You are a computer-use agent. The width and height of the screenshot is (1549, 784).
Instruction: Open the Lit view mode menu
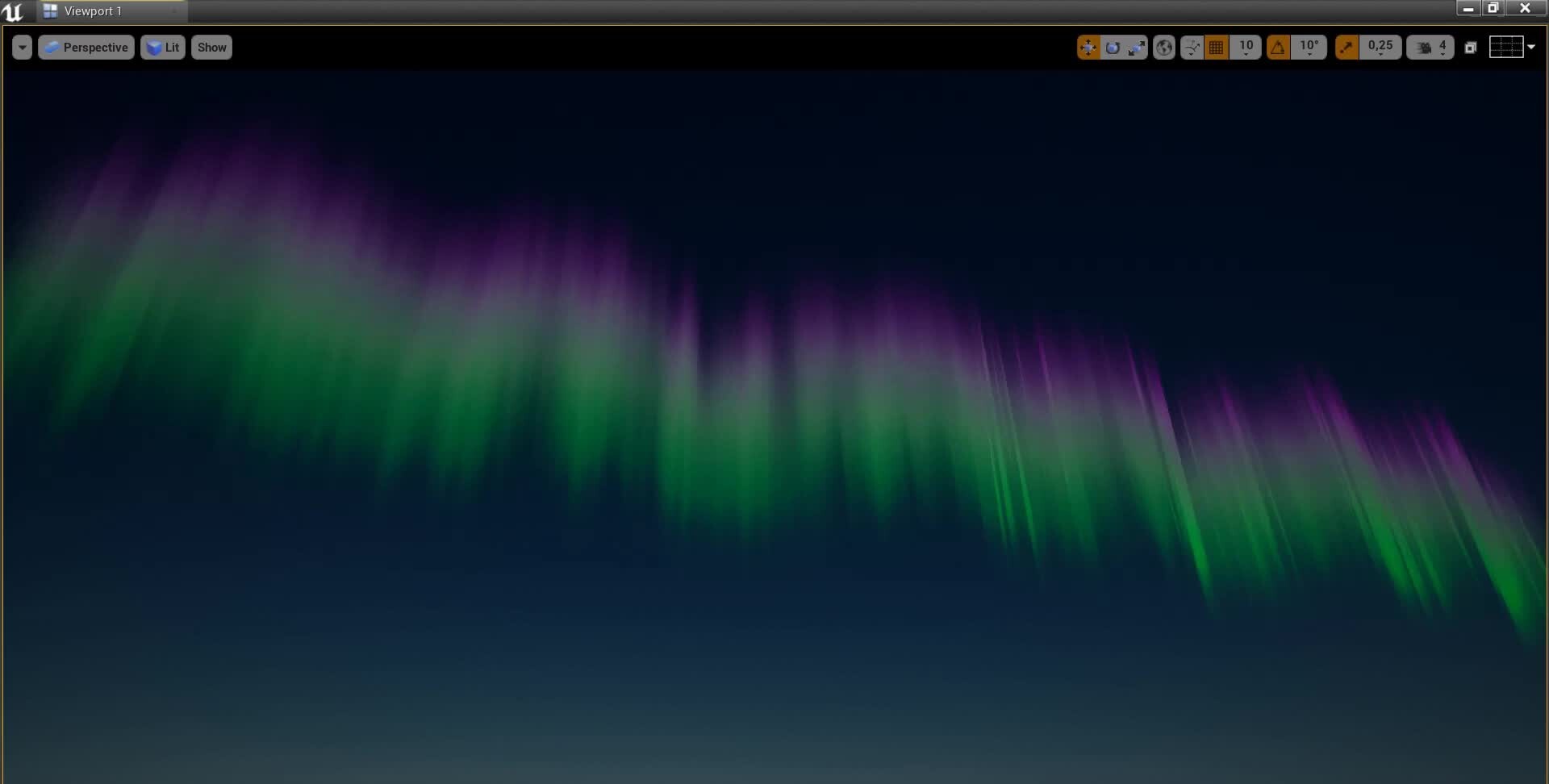162,47
